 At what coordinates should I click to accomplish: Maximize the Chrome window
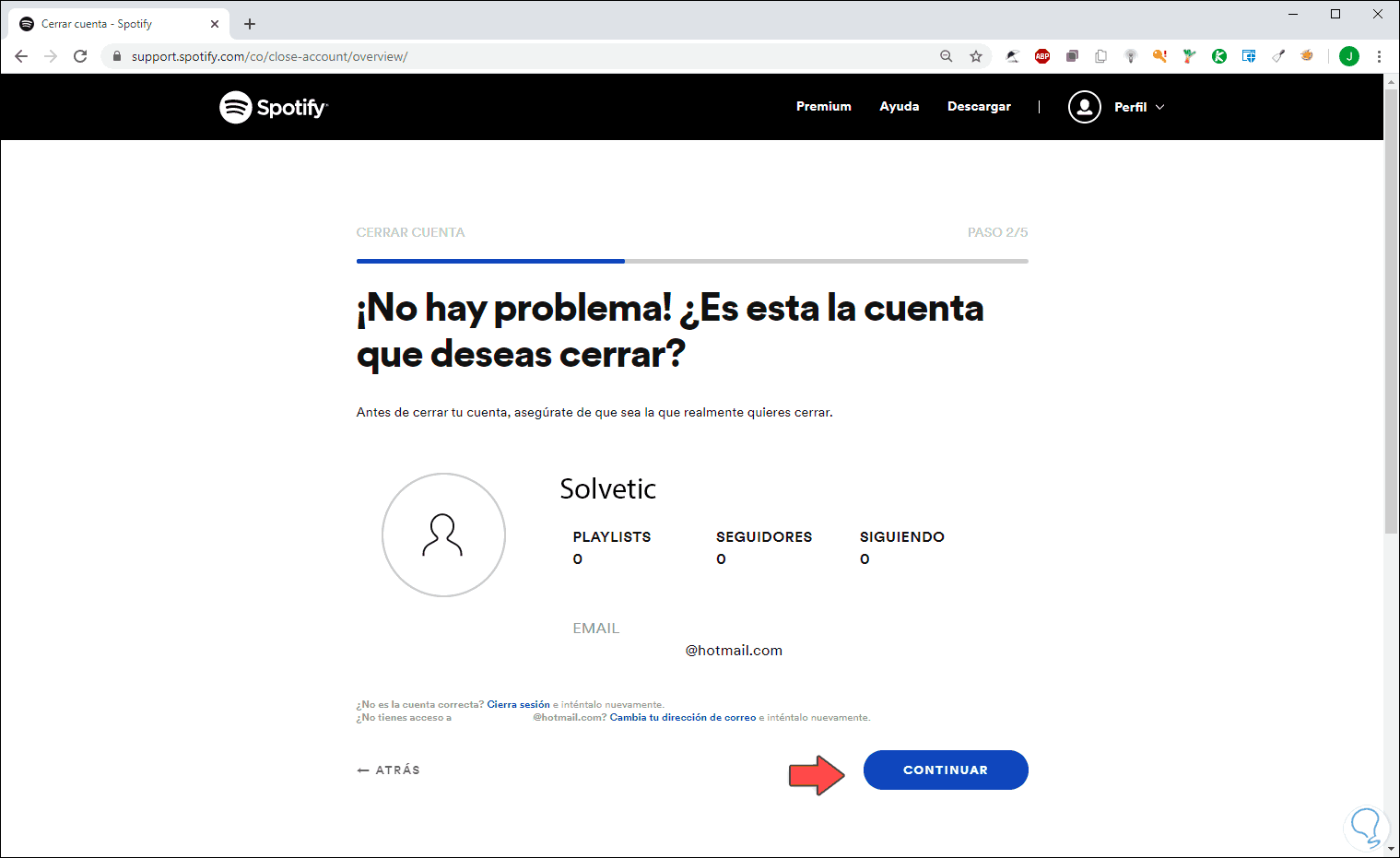(x=1335, y=14)
